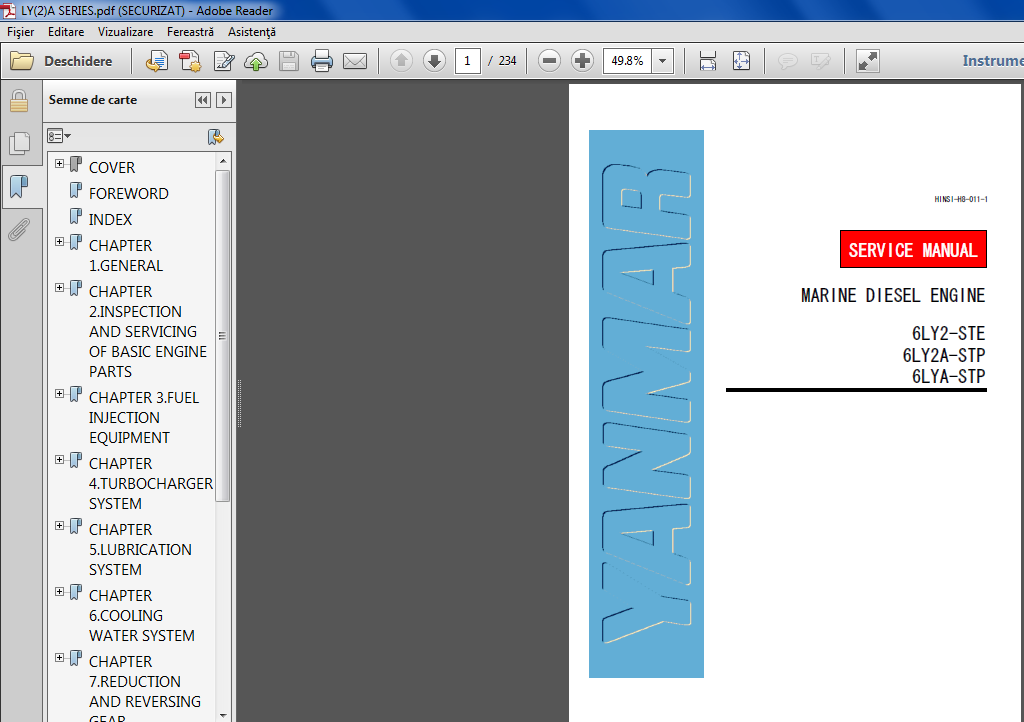
Task: Go to next page arrow
Action: tap(434, 61)
